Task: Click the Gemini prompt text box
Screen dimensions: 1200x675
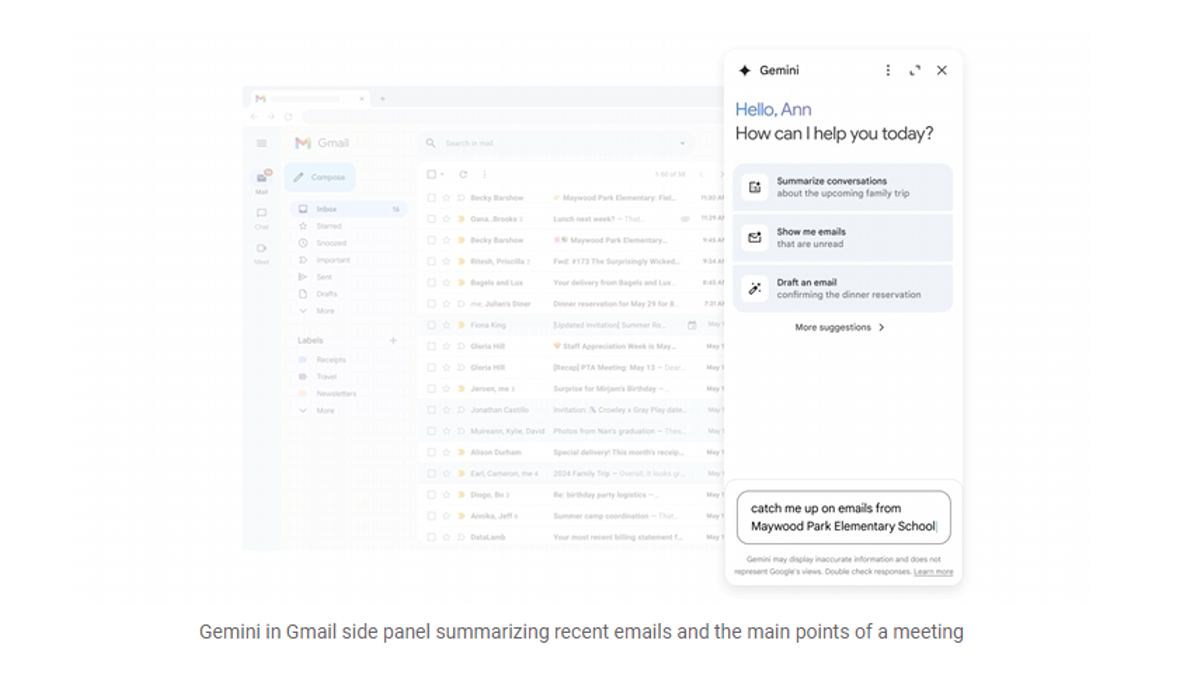Action: pos(843,517)
